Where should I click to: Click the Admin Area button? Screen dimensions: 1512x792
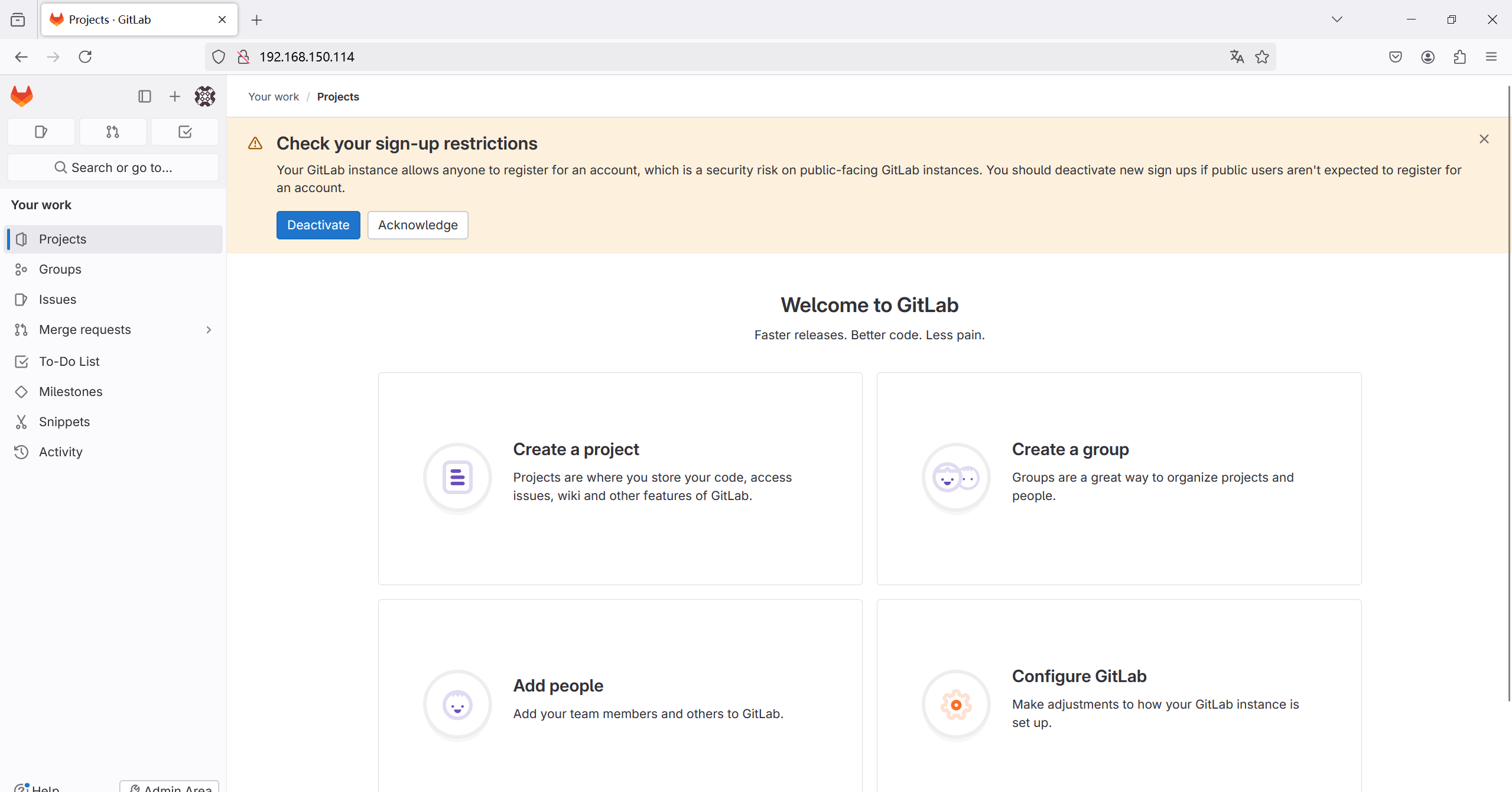pyautogui.click(x=170, y=787)
